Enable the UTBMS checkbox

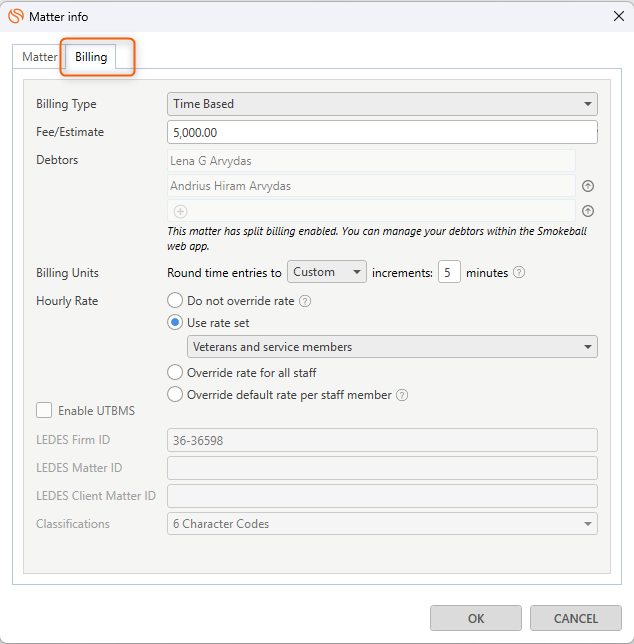click(x=44, y=410)
